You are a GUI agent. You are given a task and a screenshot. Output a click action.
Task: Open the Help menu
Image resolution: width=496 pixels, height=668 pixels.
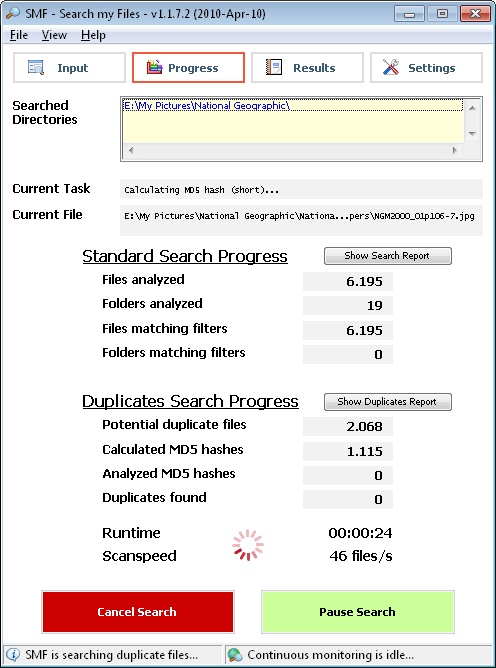(93, 35)
